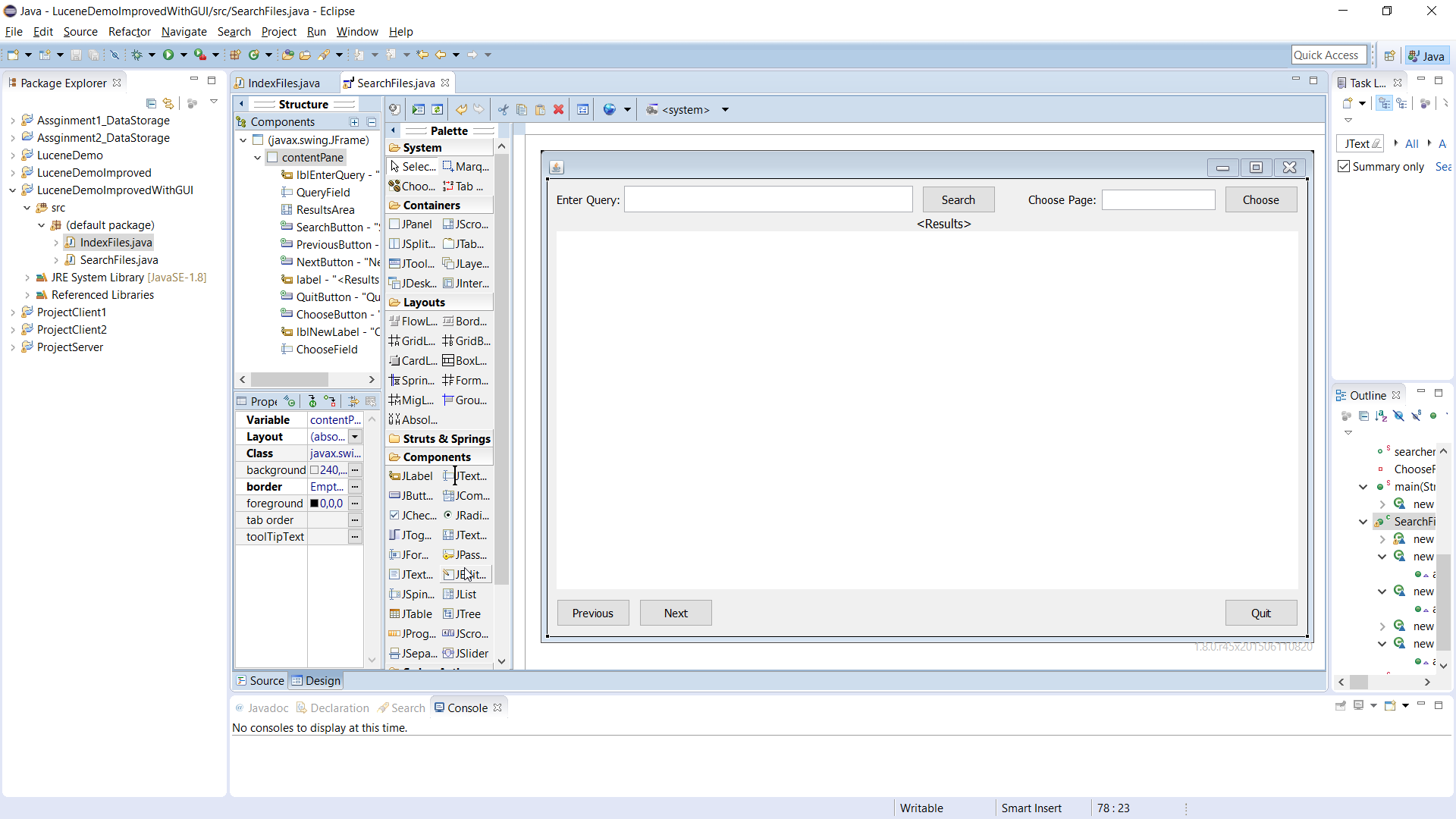This screenshot has width=1456, height=819.
Task: Run the application with the green Run icon
Action: point(169,55)
